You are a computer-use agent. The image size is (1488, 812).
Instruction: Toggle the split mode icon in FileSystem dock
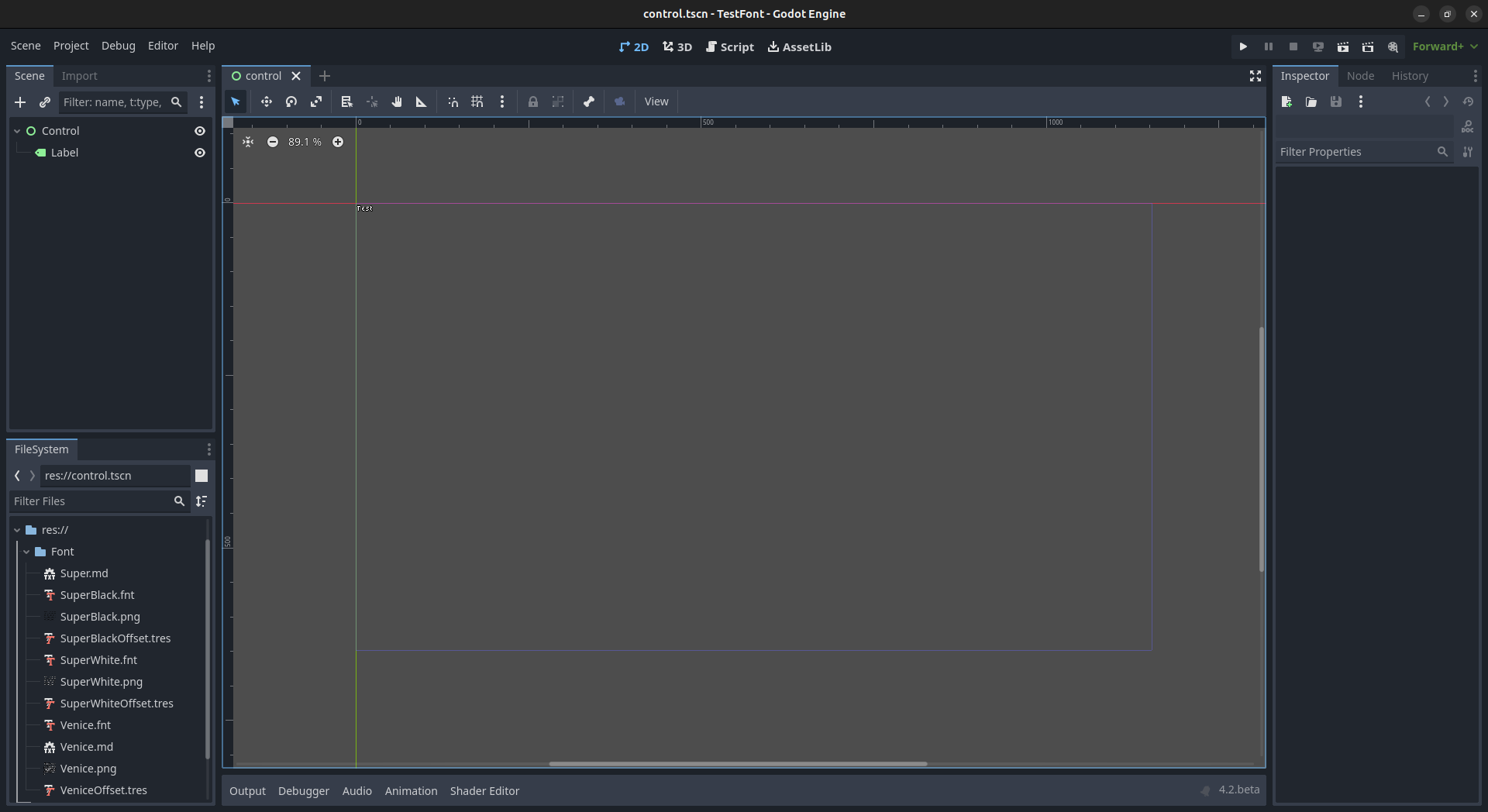(x=201, y=476)
